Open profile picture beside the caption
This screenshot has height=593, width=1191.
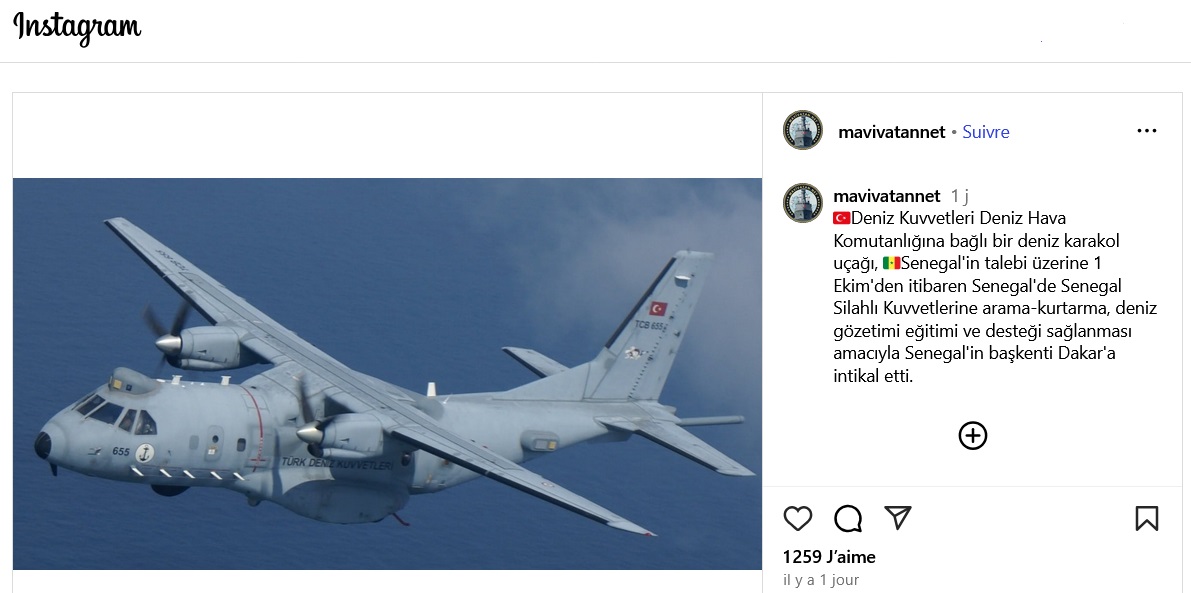(803, 203)
